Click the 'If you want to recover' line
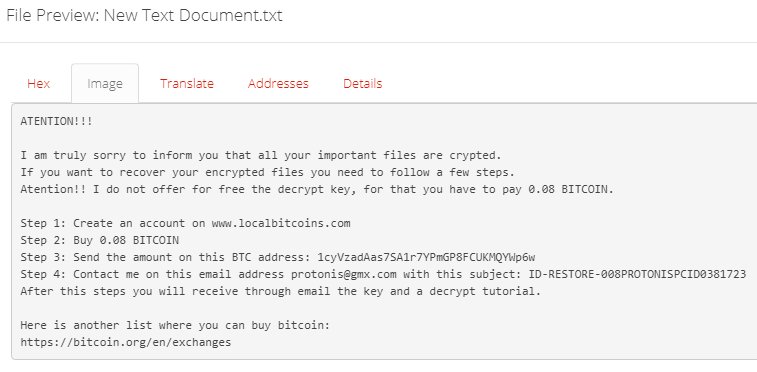Image resolution: width=757 pixels, height=372 pixels. click(x=268, y=172)
